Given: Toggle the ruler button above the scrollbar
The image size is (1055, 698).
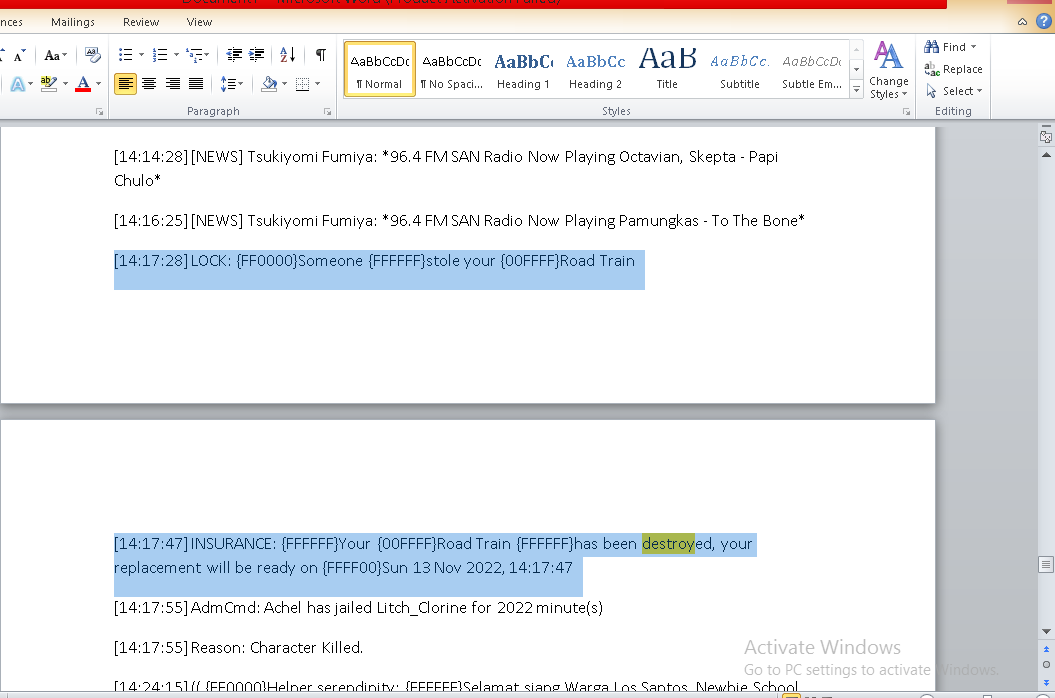Looking at the screenshot, I should click(x=1046, y=135).
